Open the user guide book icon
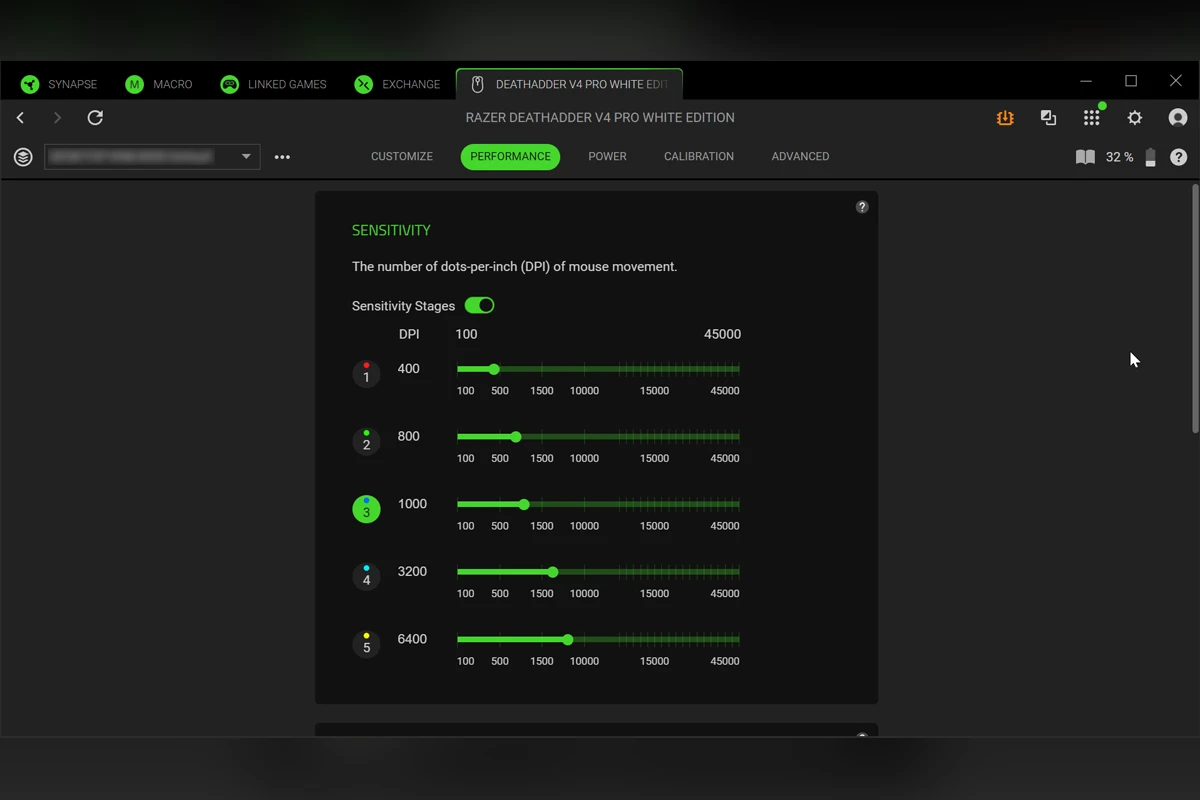The width and height of the screenshot is (1200, 800). point(1085,157)
